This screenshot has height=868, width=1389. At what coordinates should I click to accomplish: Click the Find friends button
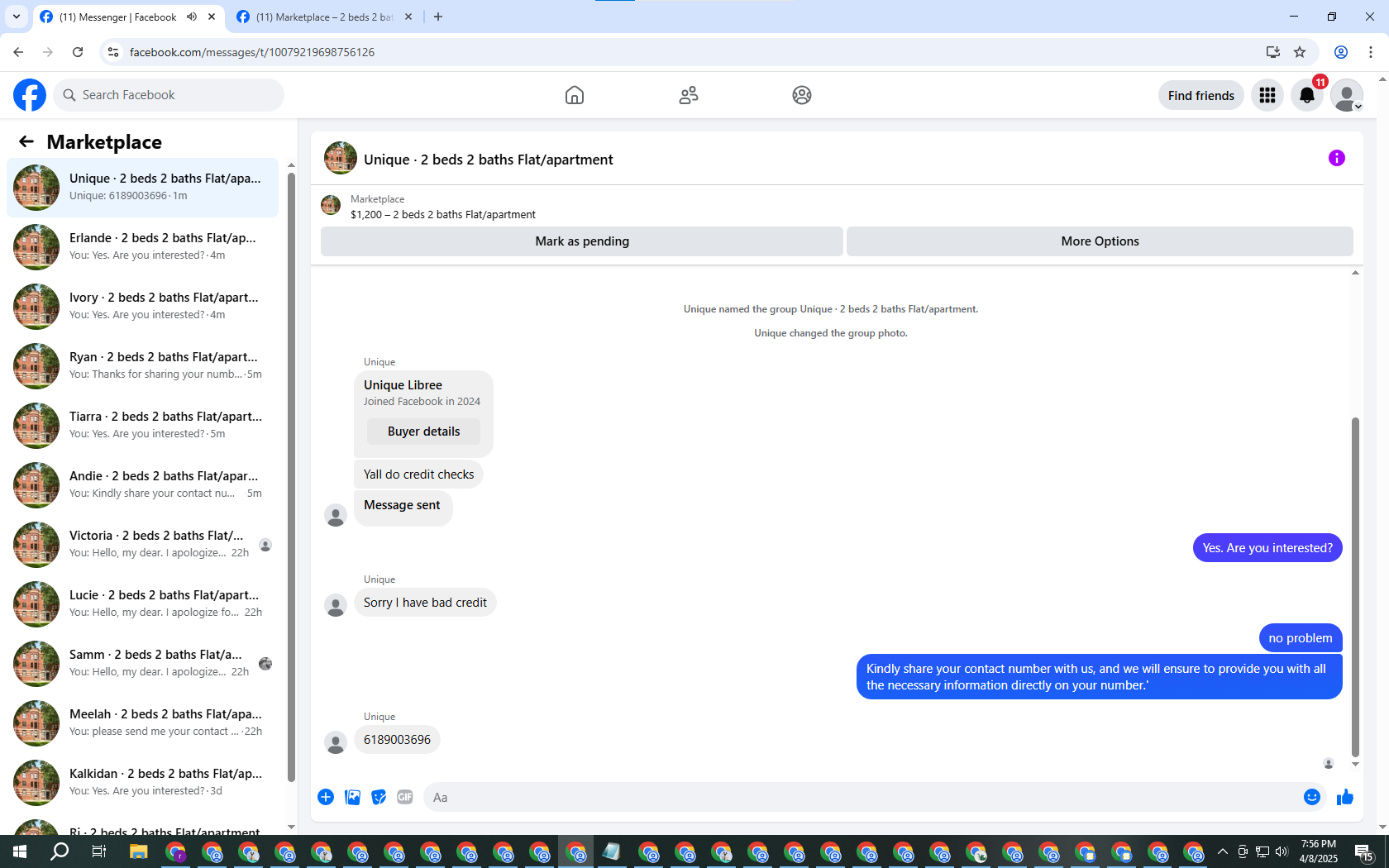pos(1200,96)
